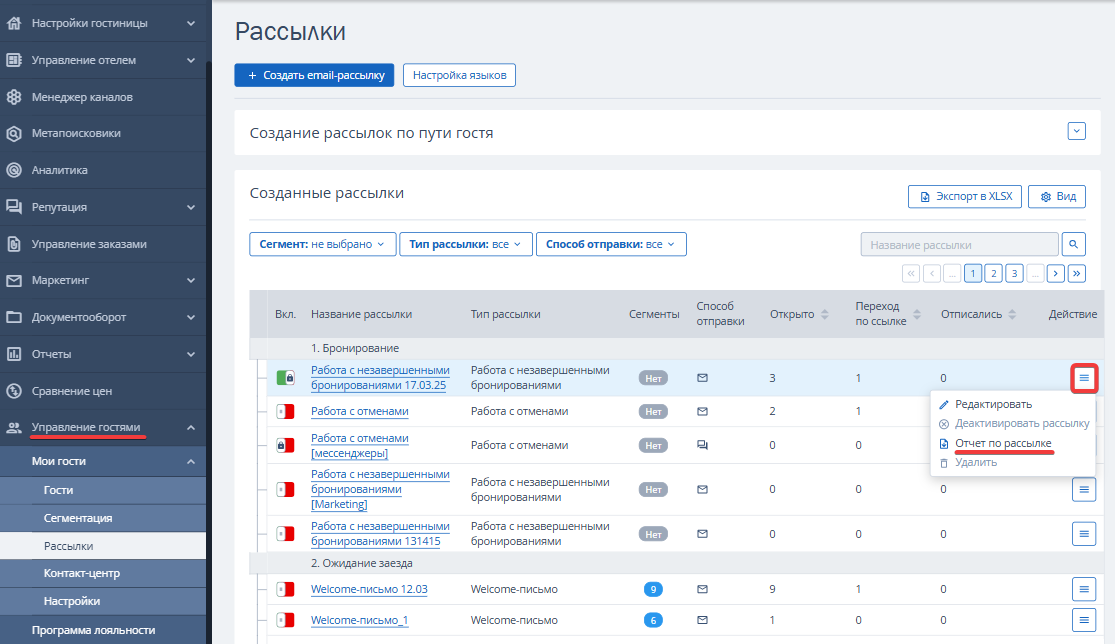
Task: Choose Редактировать in the context menu
Action: pos(993,404)
